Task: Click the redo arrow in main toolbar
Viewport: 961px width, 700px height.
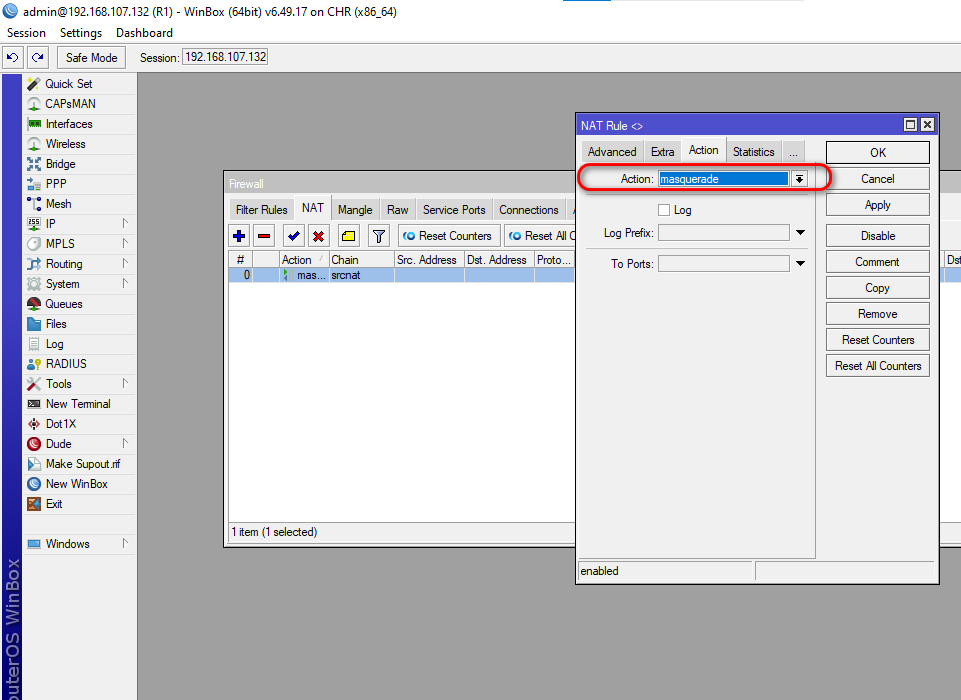Action: pyautogui.click(x=38, y=57)
